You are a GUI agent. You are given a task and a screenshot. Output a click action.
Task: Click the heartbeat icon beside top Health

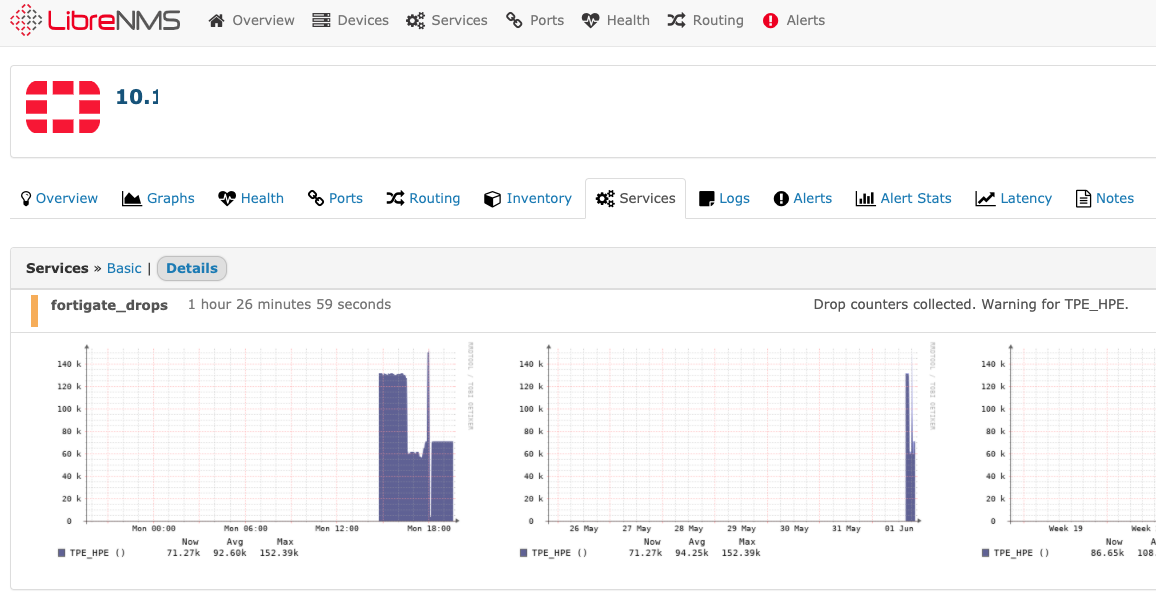click(591, 21)
